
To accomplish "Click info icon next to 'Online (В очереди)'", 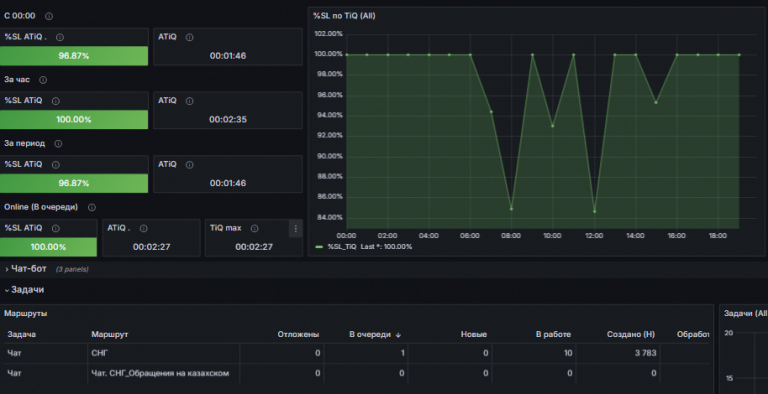I will (x=92, y=207).
